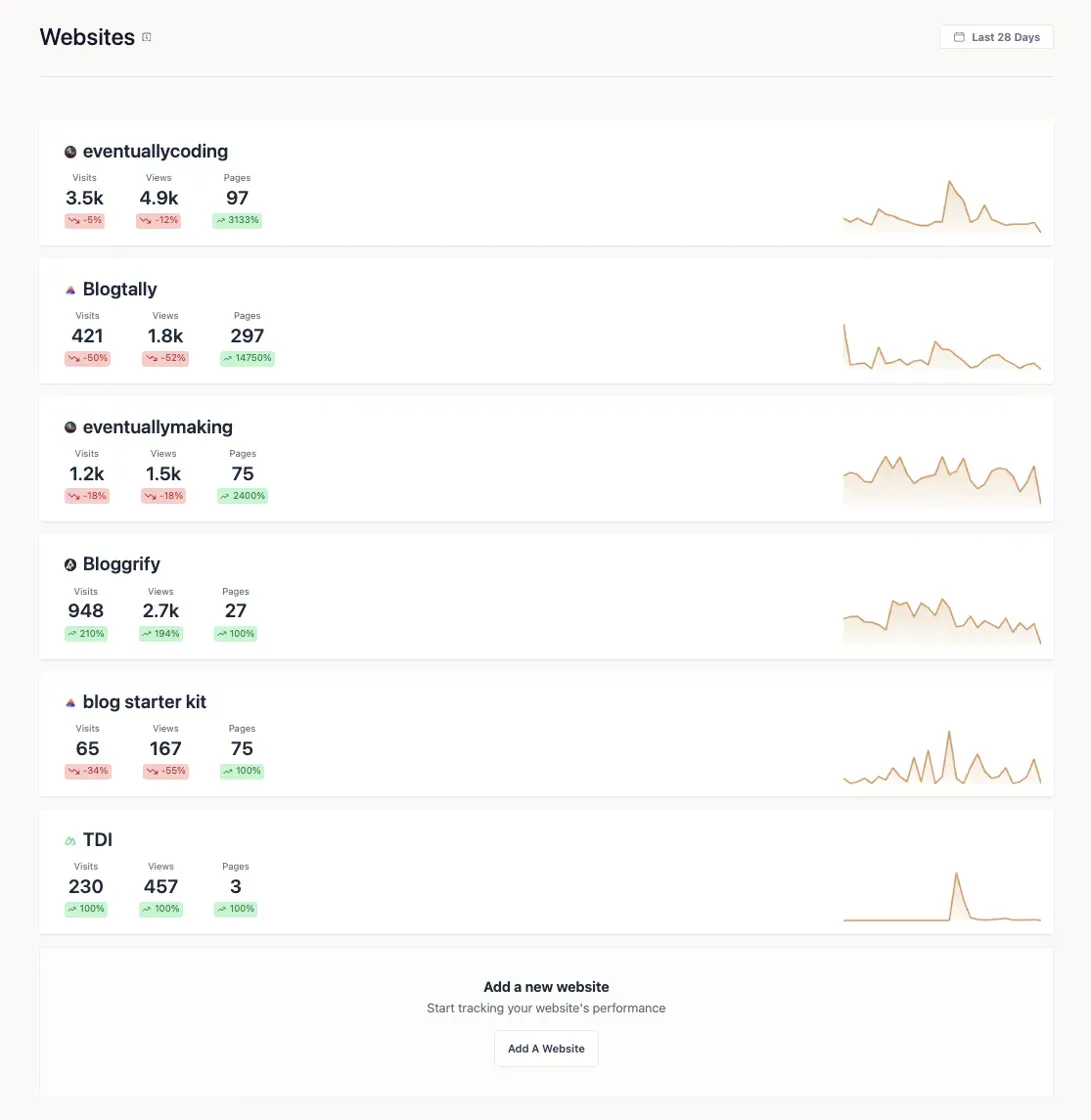
Task: Click the -5% Visits badge on eventuallycoding
Action: (x=85, y=220)
